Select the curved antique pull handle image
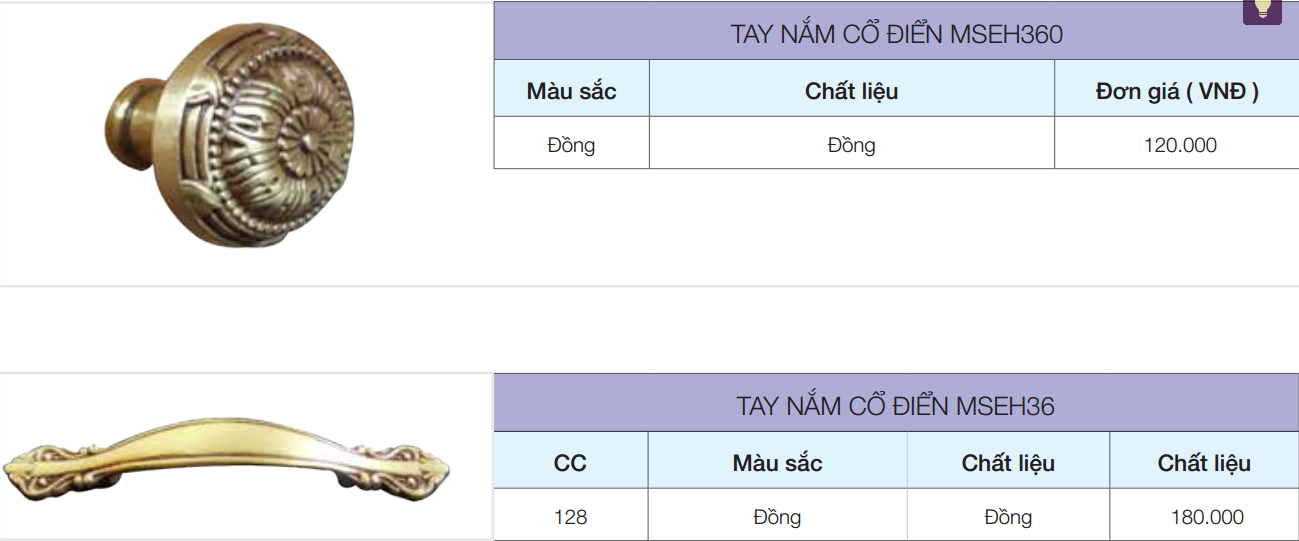Viewport: 1299px width, 541px height. pyautogui.click(x=226, y=459)
